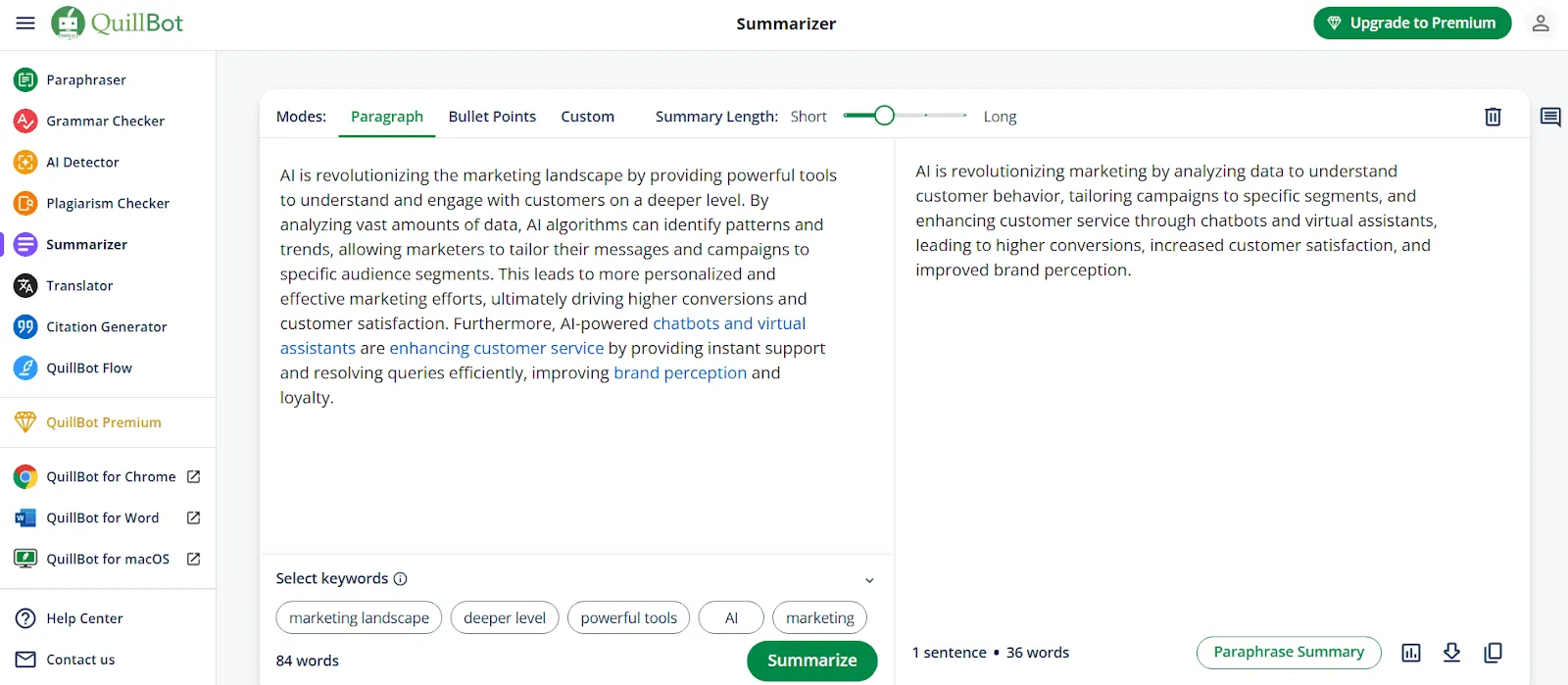Toggle the 'deeper level' keyword chip
This screenshot has height=685, width=1568.
coord(505,618)
